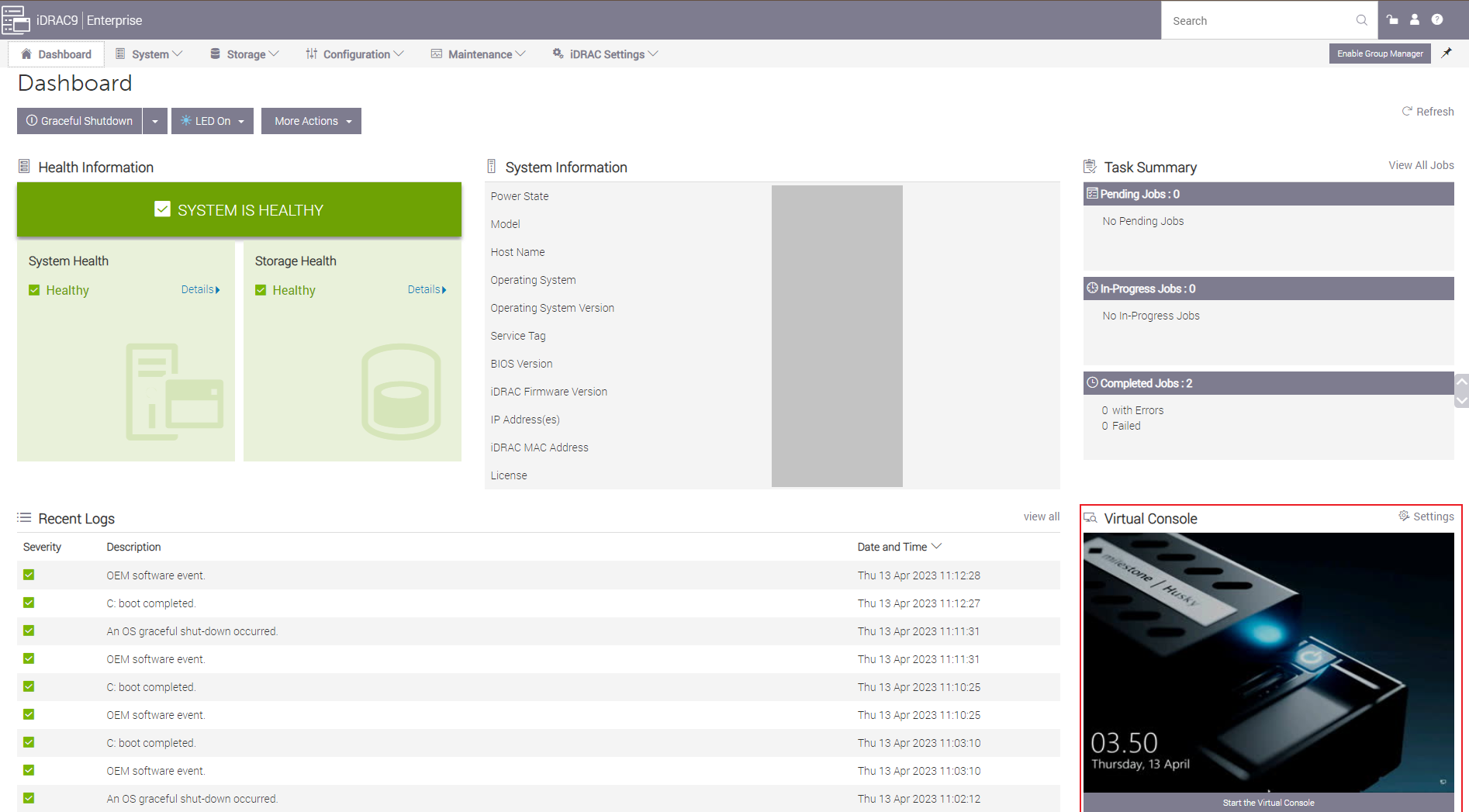Click the System Health green Healthy checkbox
Screen dimensions: 1469x812
click(x=34, y=290)
